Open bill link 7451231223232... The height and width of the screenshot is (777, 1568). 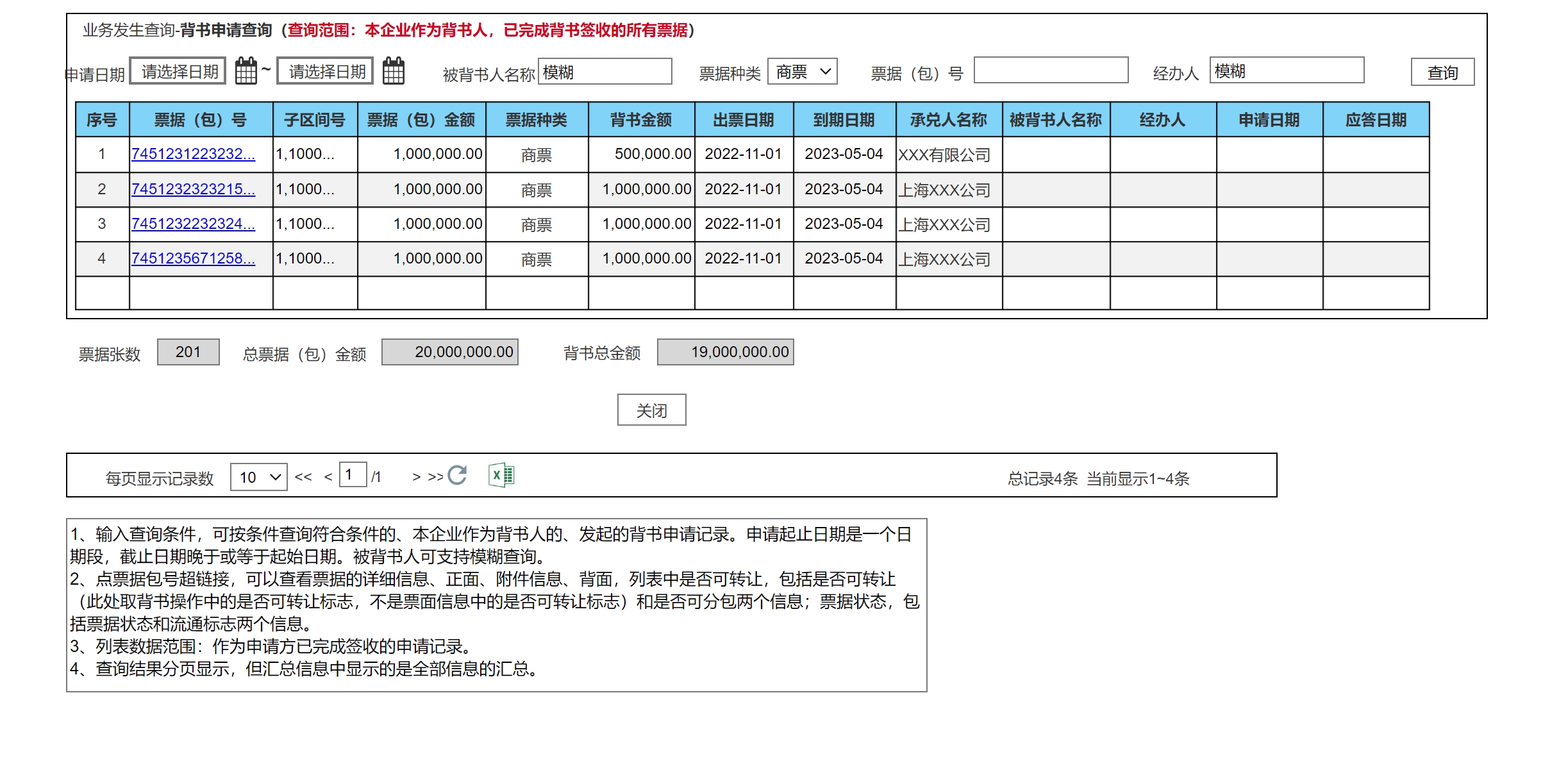[x=193, y=154]
